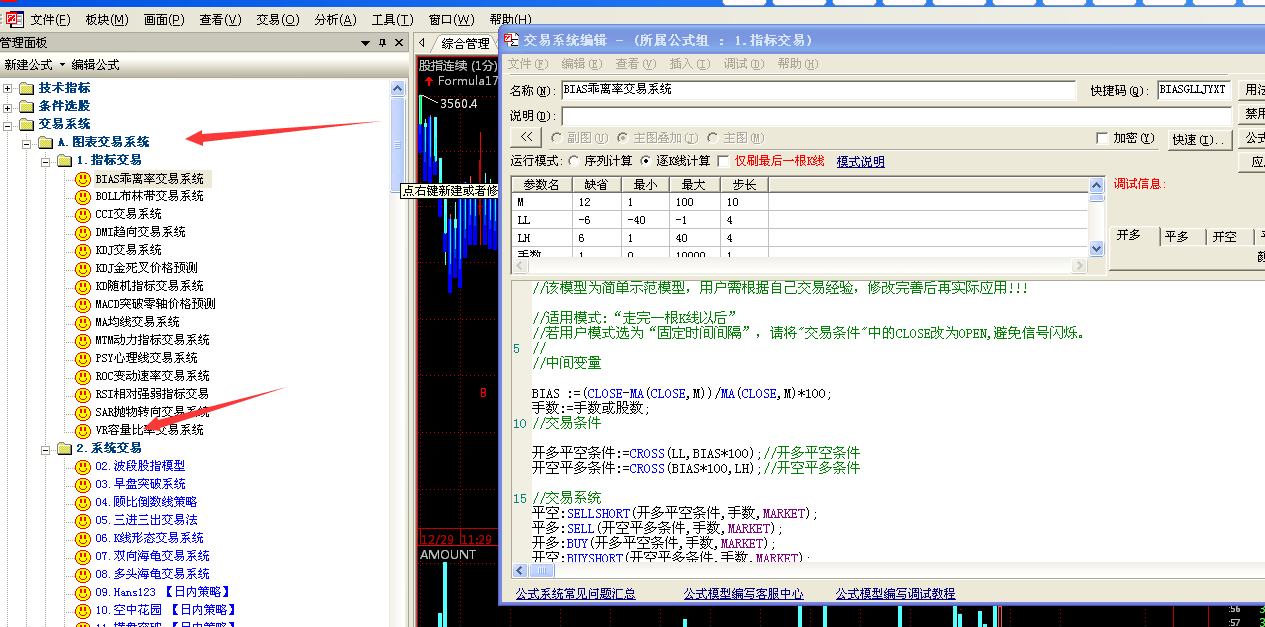Click the folder icon of 条件选股
1265x627 pixels.
pyautogui.click(x=27, y=106)
